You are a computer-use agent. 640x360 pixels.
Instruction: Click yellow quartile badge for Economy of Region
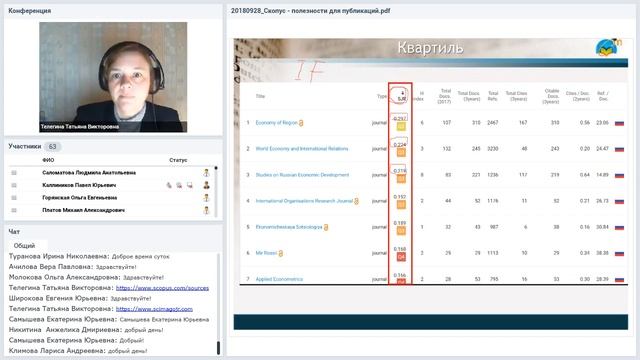coord(401,127)
